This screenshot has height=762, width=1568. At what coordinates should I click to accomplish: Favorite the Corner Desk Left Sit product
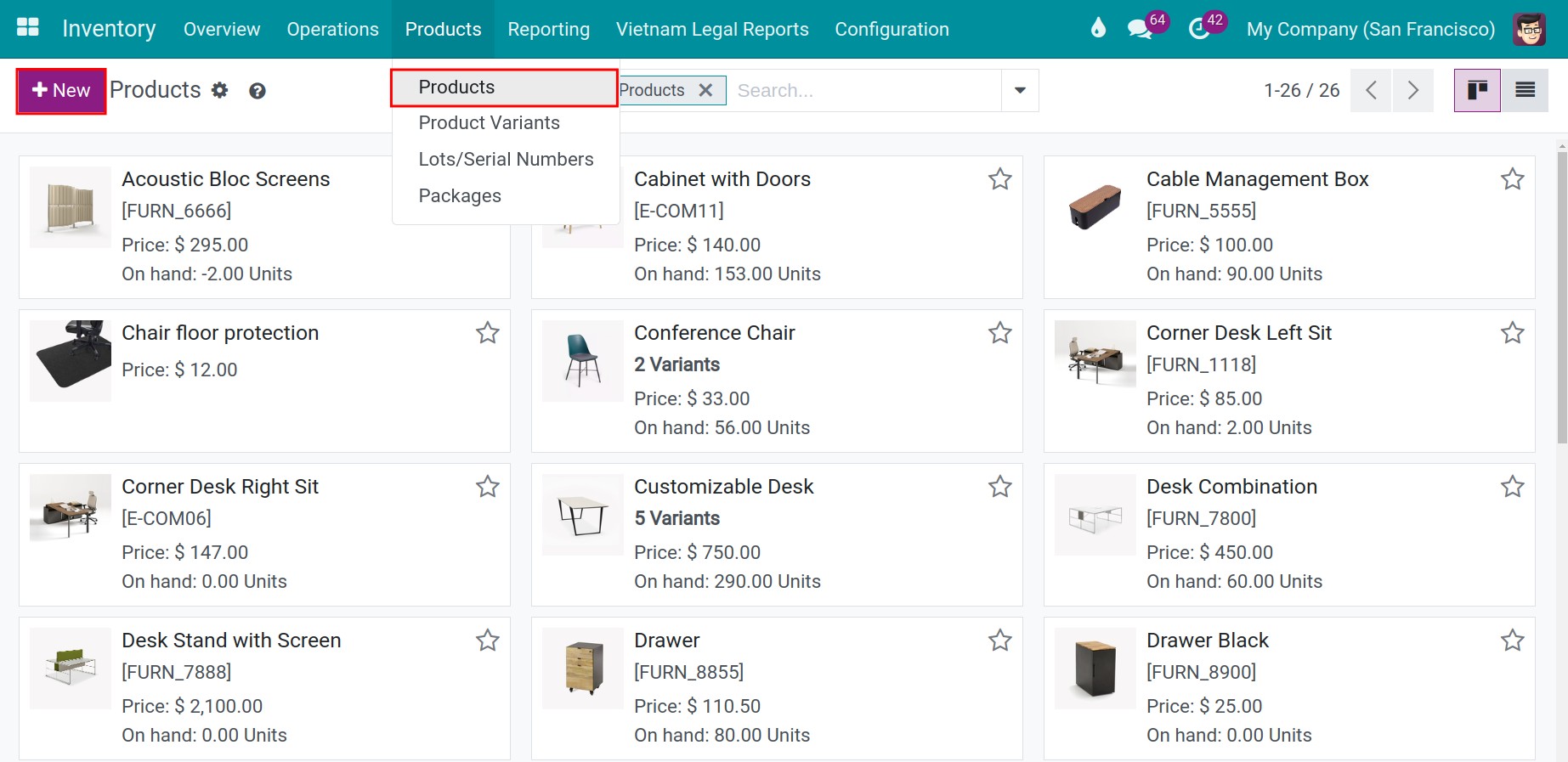click(1513, 333)
